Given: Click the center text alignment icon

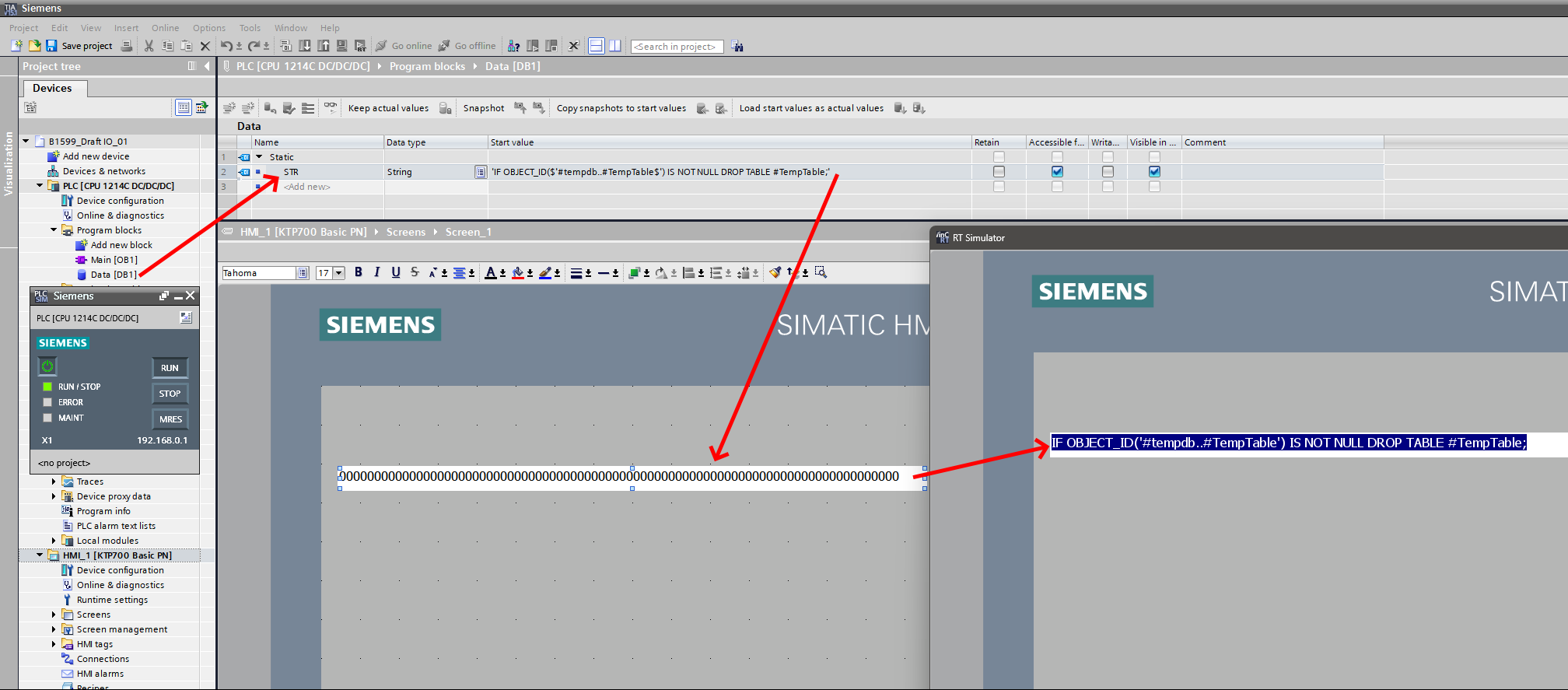Looking at the screenshot, I should pyautogui.click(x=460, y=272).
